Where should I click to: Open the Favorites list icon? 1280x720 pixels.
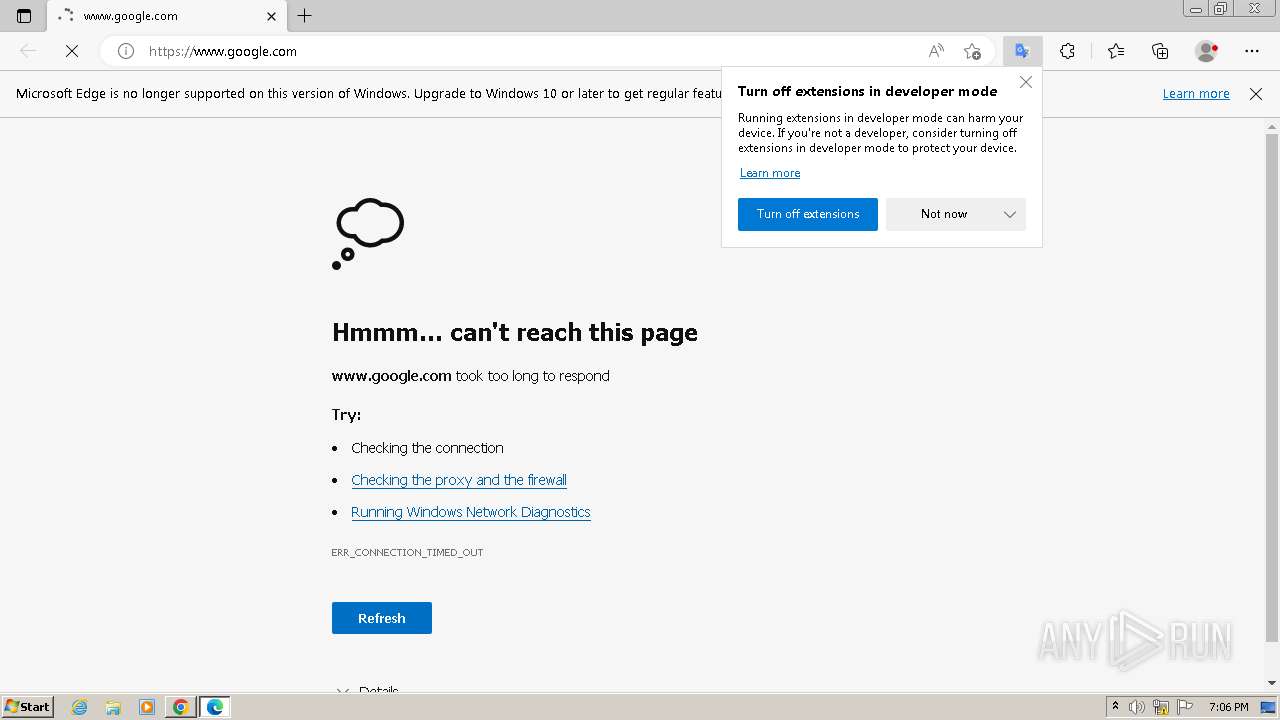click(1116, 51)
